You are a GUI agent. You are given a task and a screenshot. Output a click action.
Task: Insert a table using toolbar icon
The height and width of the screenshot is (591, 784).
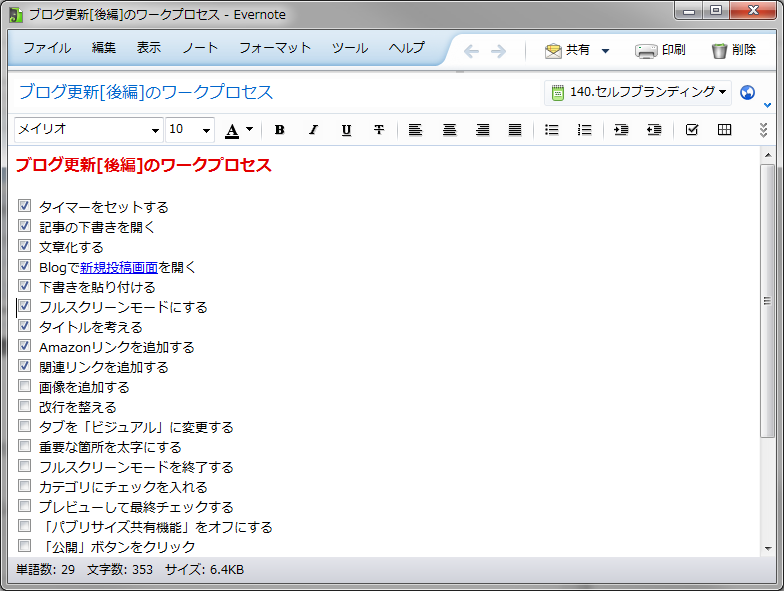click(725, 130)
